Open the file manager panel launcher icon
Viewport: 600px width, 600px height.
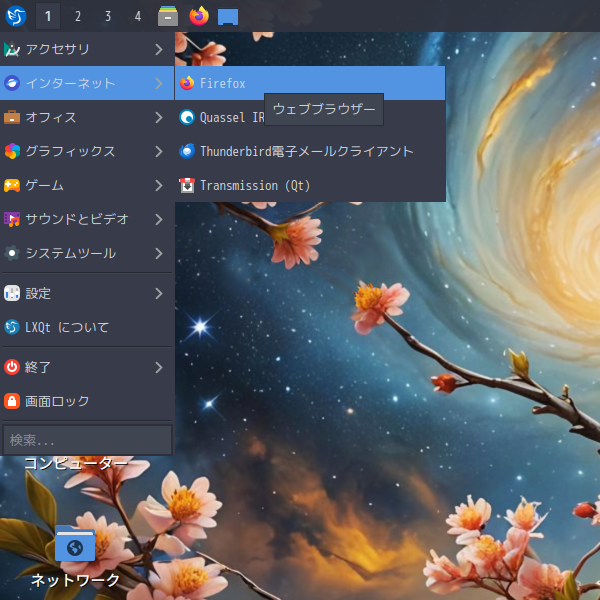(168, 16)
